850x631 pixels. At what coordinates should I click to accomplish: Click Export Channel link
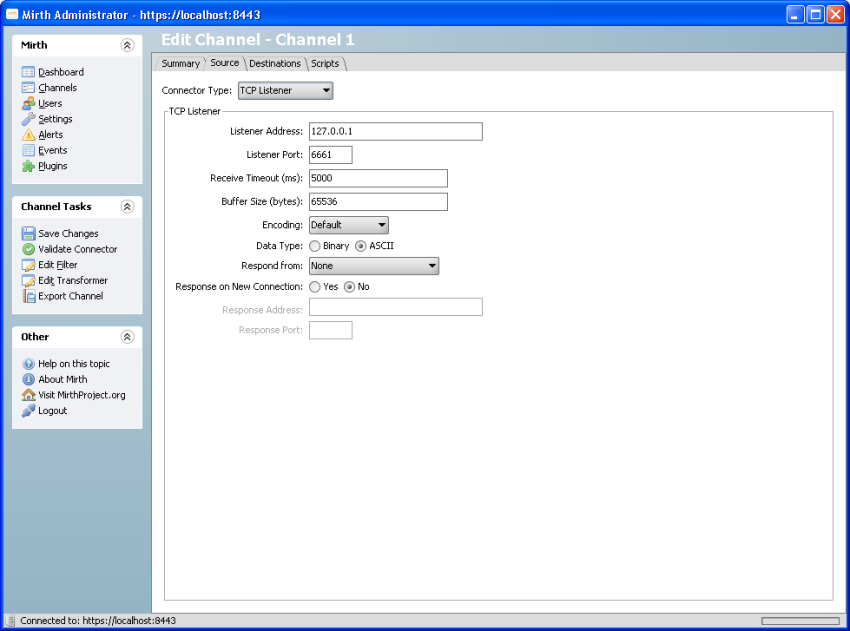(x=70, y=296)
